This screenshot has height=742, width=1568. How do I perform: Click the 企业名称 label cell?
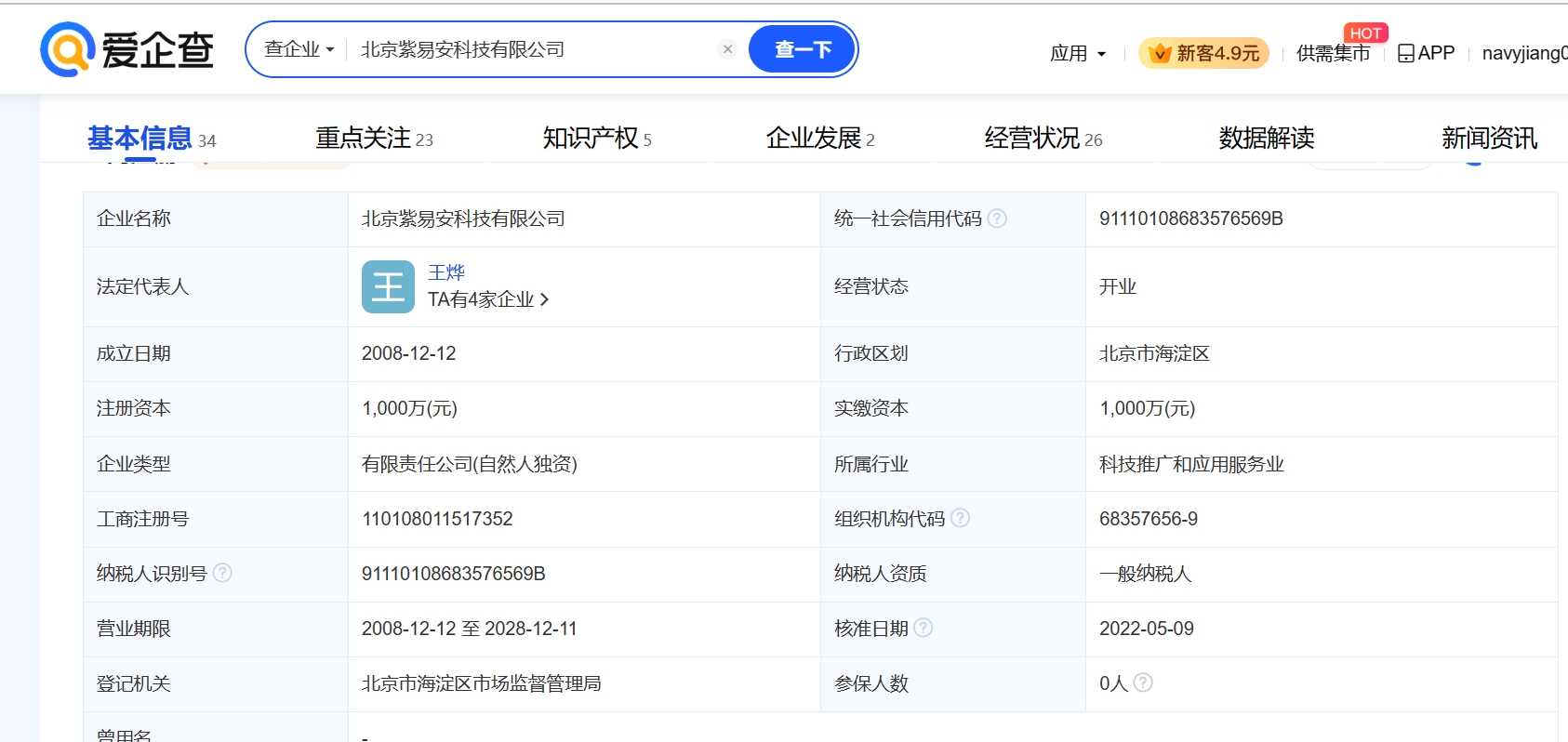point(216,219)
